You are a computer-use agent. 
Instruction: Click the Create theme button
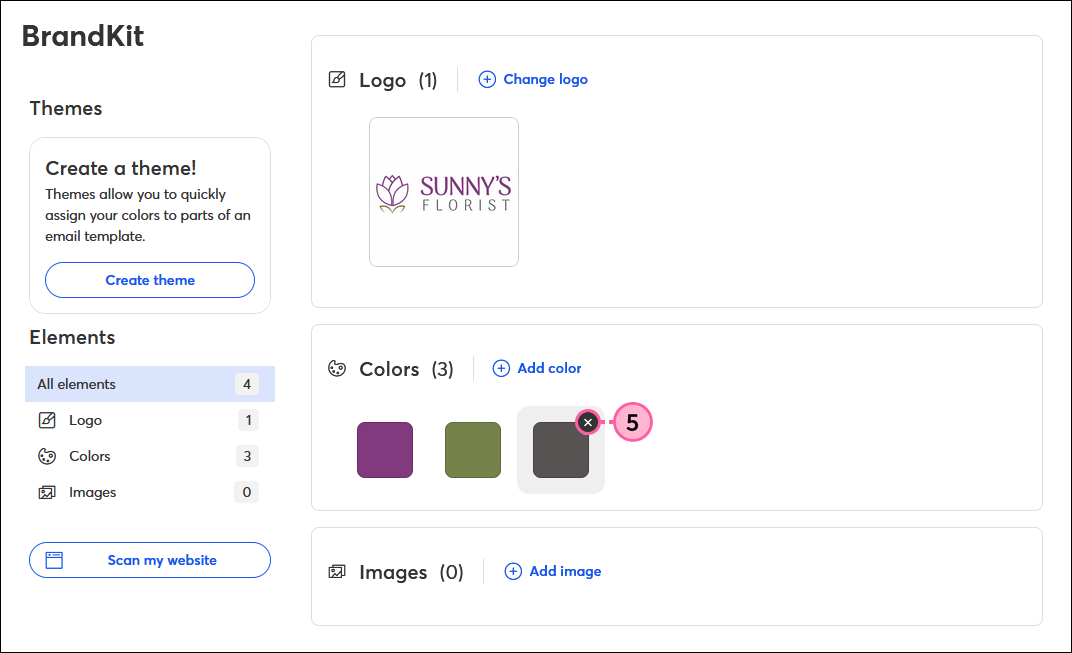150,280
